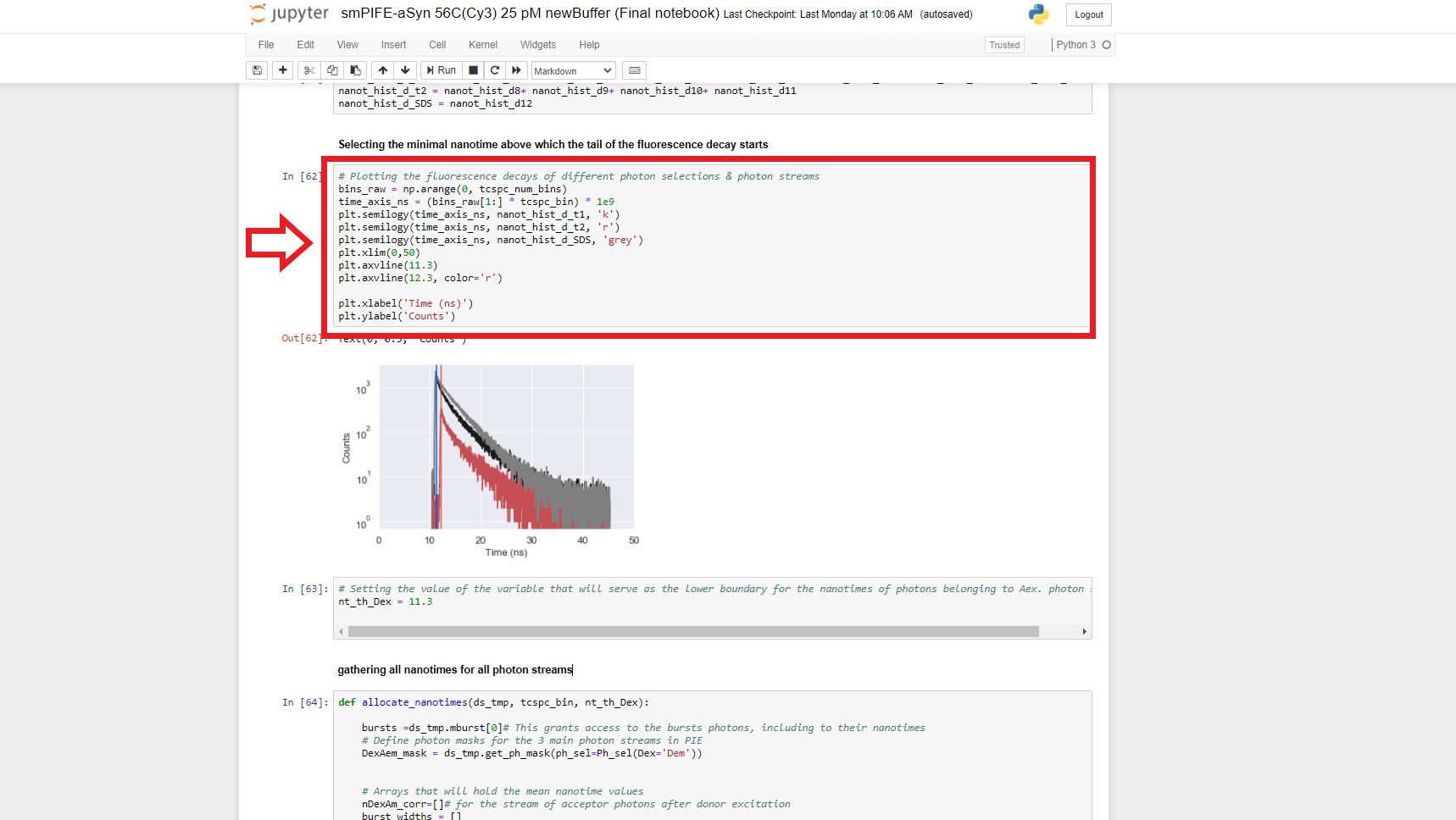
Task: Click the plt.axvline(11.3) code line
Action: click(x=388, y=265)
